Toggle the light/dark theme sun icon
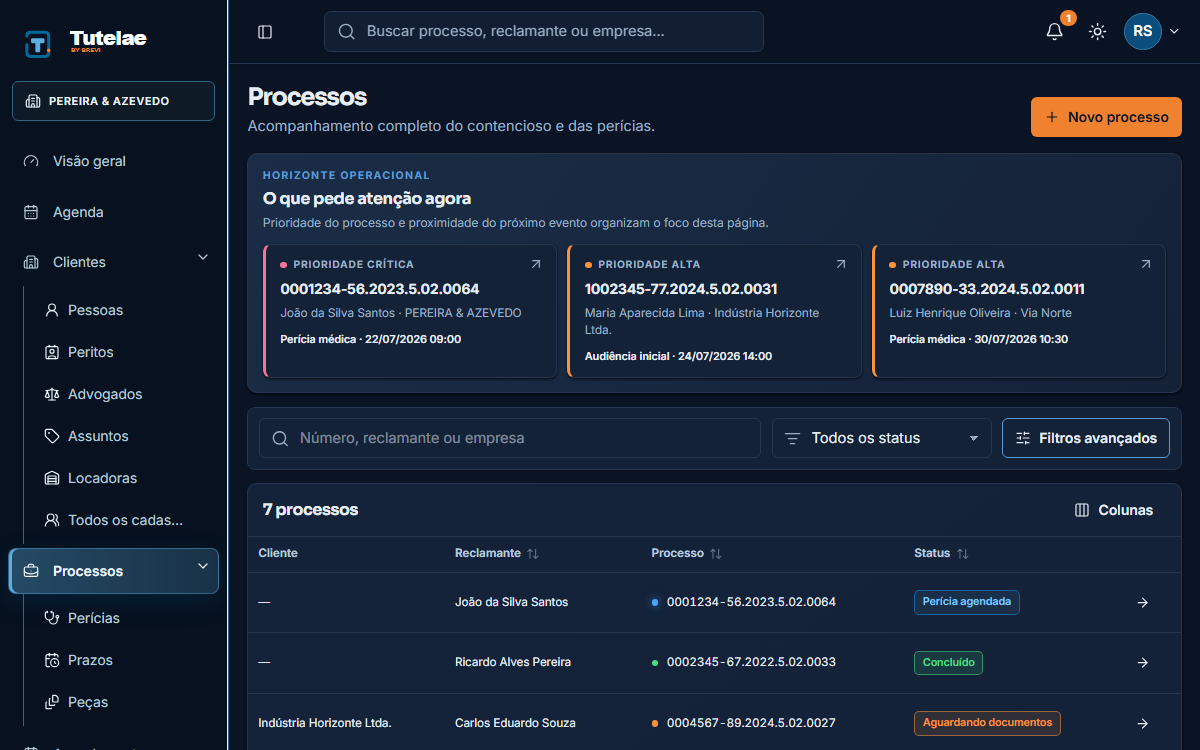1200x750 pixels. coord(1098,32)
